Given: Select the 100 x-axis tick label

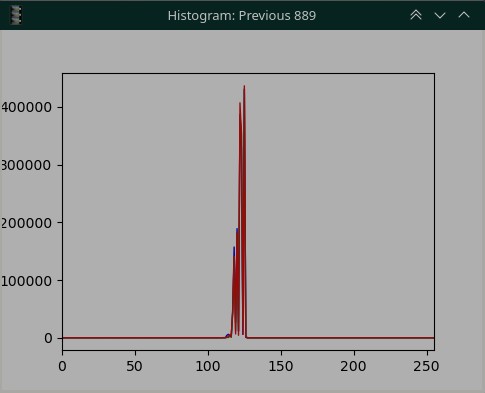Looking at the screenshot, I should (x=208, y=366).
